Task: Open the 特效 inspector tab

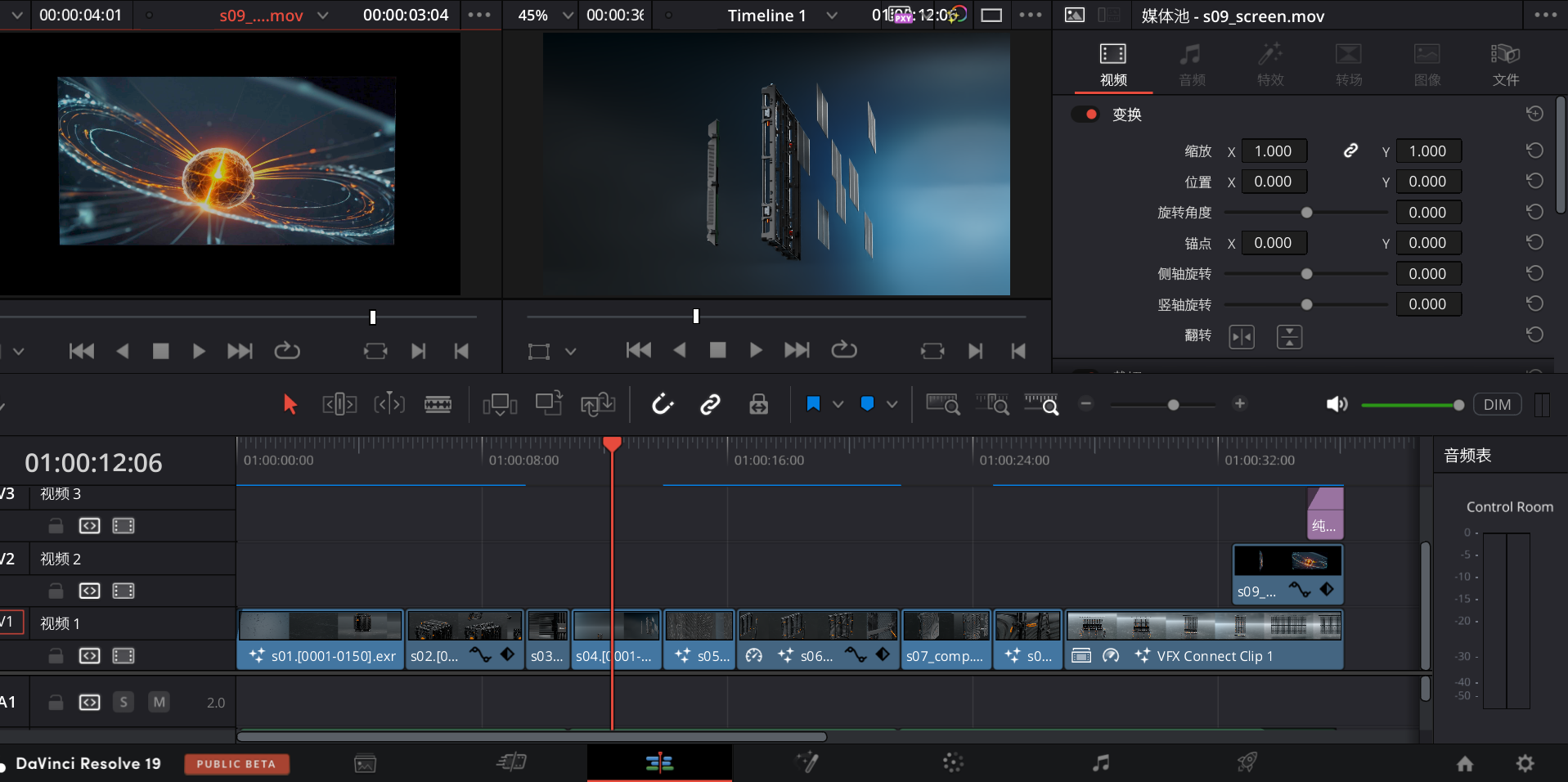Action: pos(1270,65)
